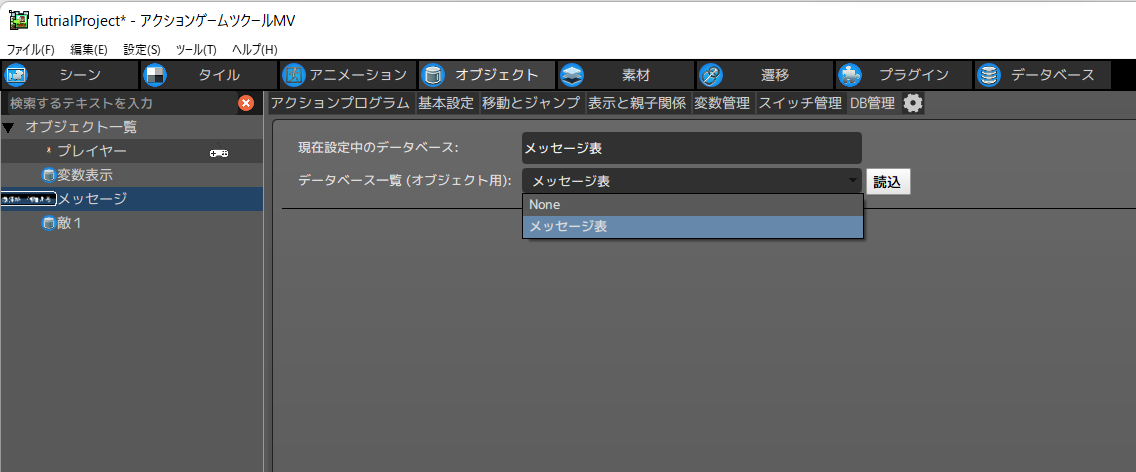Image resolution: width=1136 pixels, height=472 pixels.
Task: Select メッセージ in object list
Action: click(131, 199)
